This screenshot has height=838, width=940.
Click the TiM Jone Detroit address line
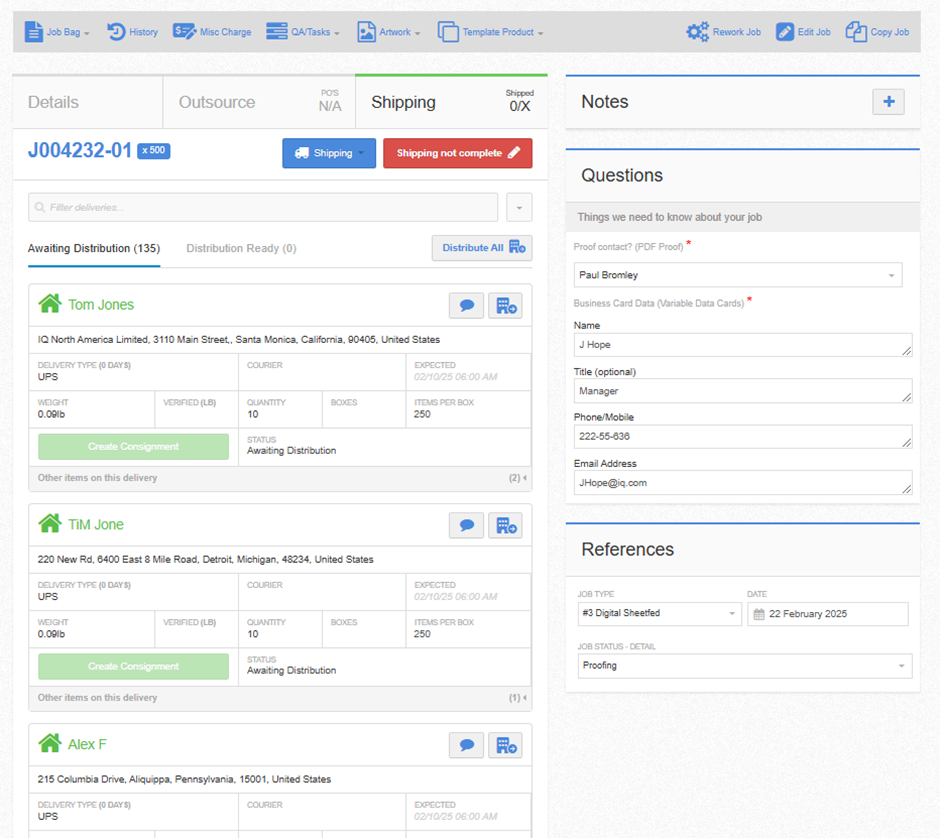(x=206, y=560)
